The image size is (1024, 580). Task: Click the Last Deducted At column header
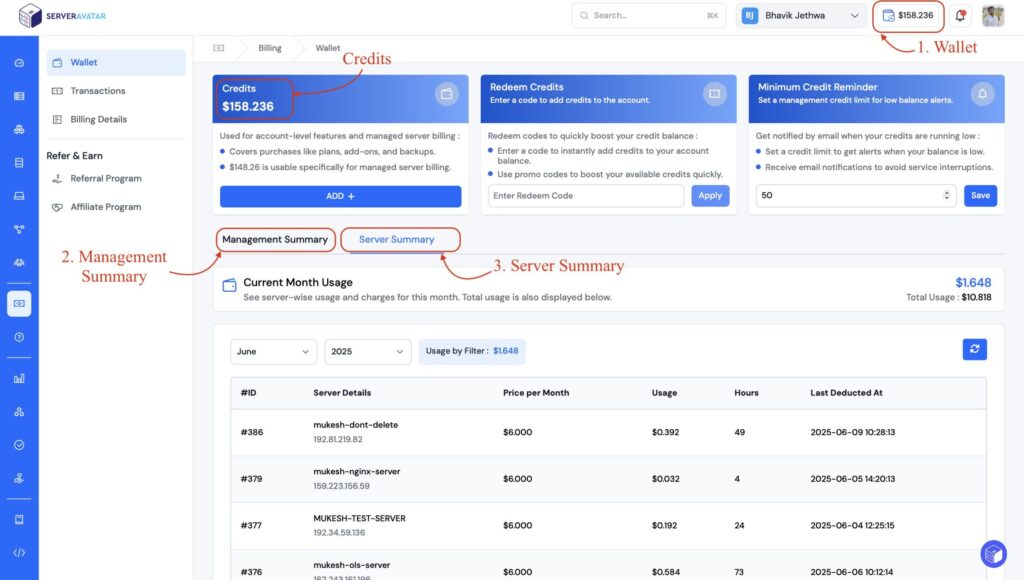[x=846, y=393]
